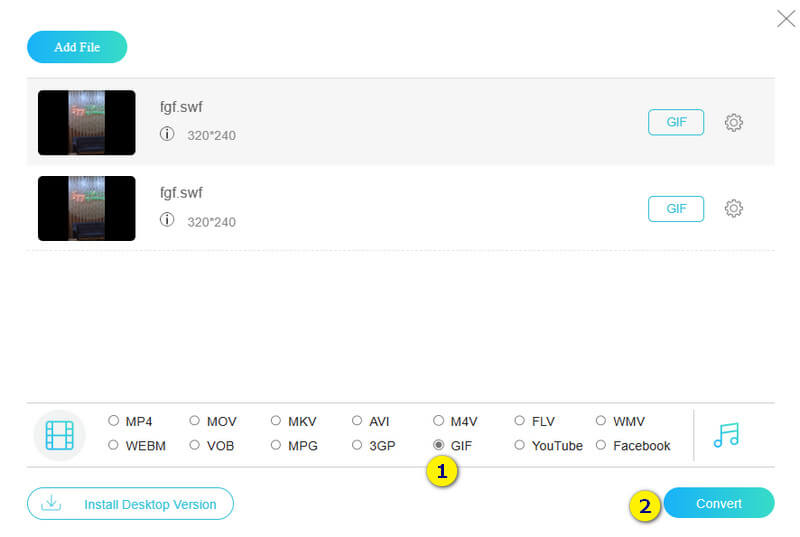800x537 pixels.
Task: Close the converter window with X
Action: point(786,18)
